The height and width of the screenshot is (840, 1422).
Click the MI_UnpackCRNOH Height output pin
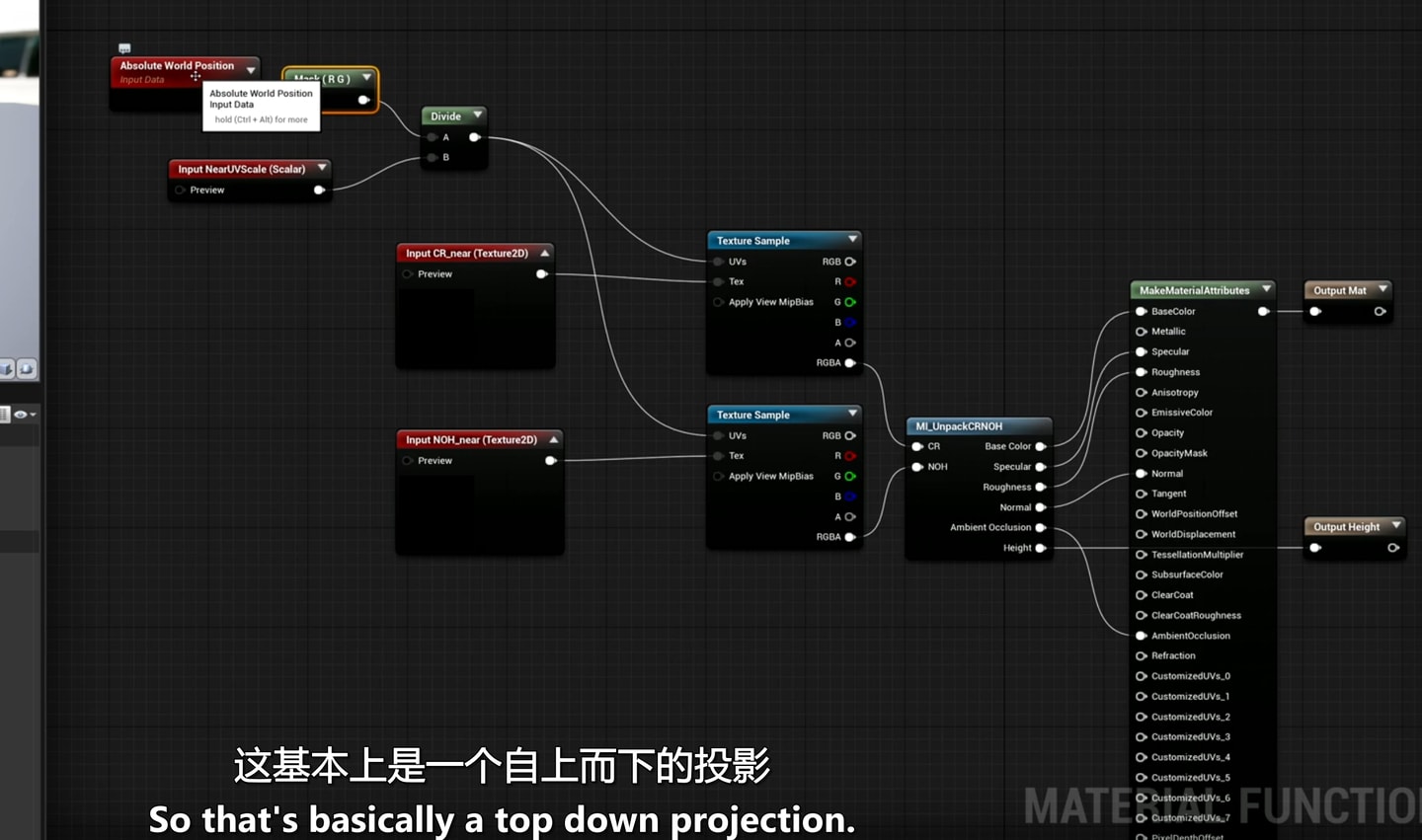[1041, 548]
